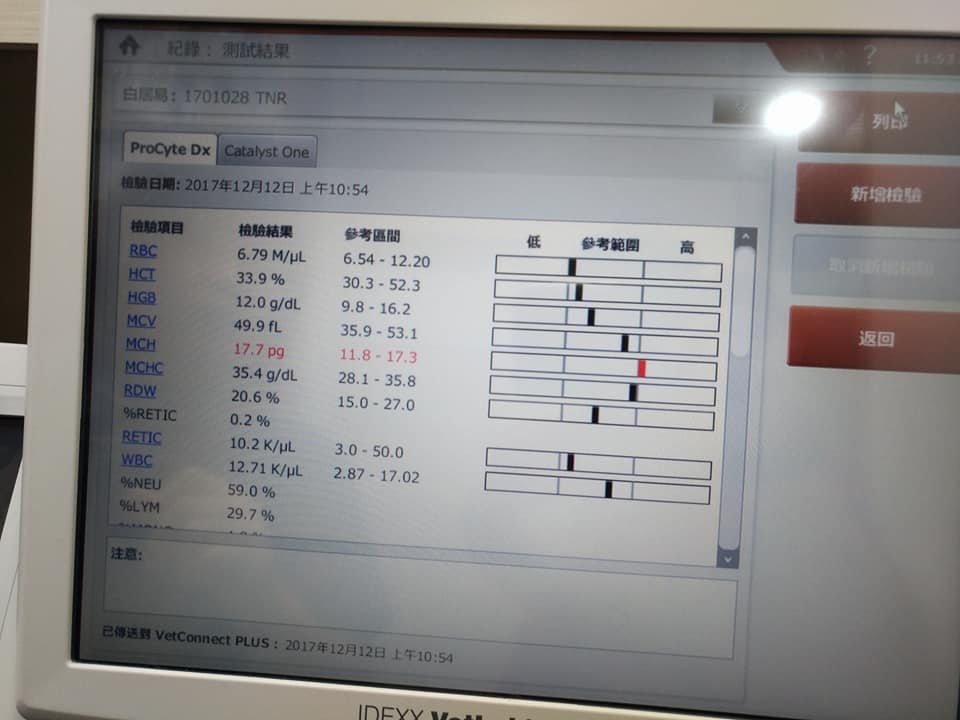Open the MCHC parameter link
Screen dimensions: 960x720
[144, 367]
